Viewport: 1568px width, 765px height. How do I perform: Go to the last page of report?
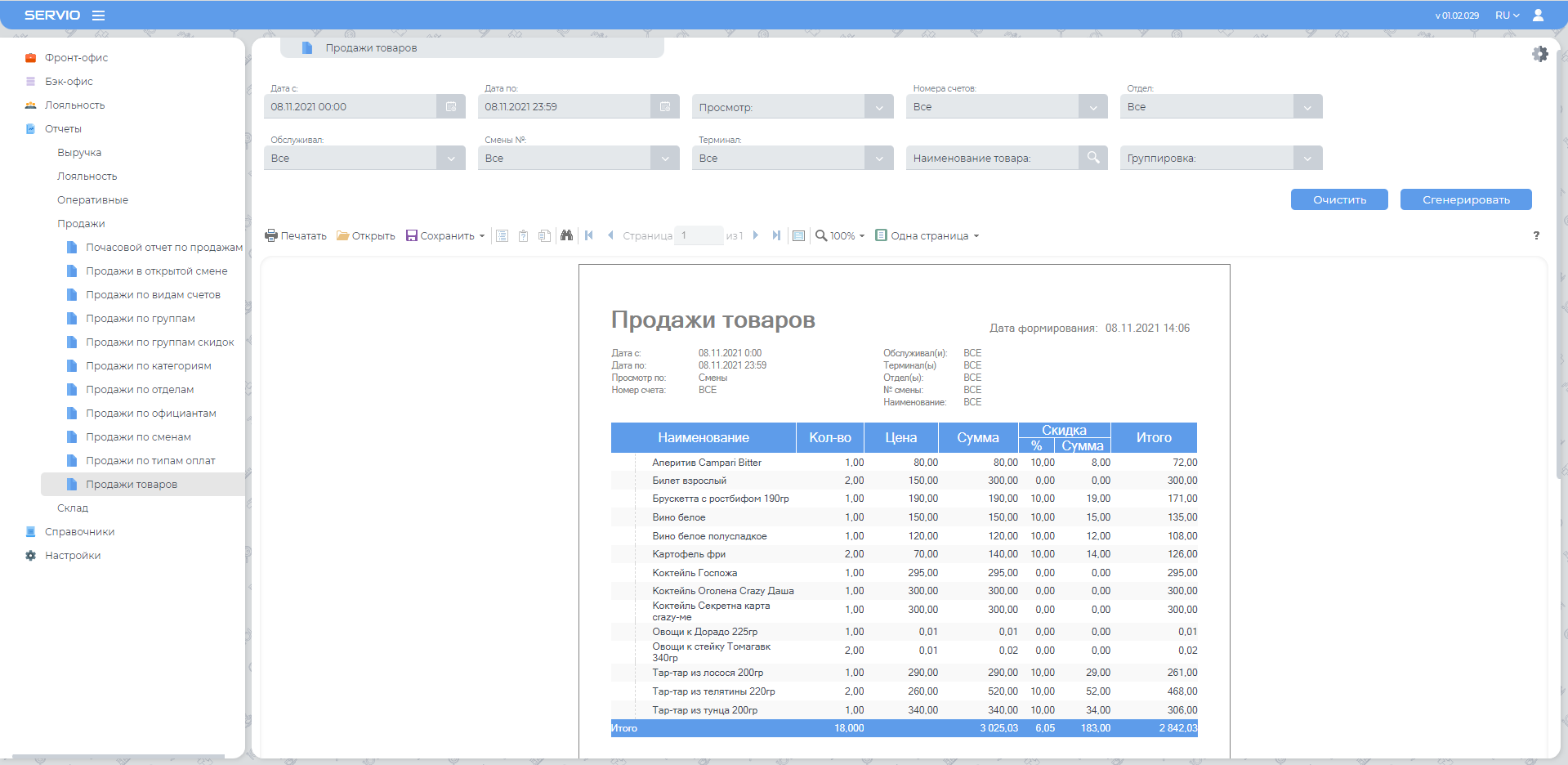[776, 235]
